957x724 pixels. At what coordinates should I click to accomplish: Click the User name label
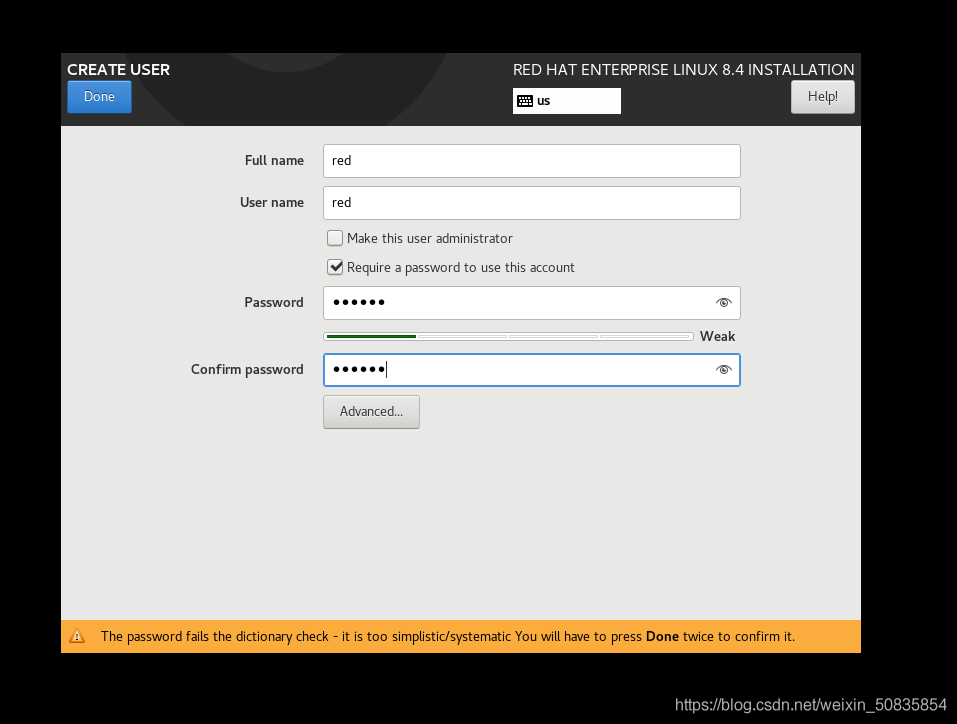[x=272, y=203]
